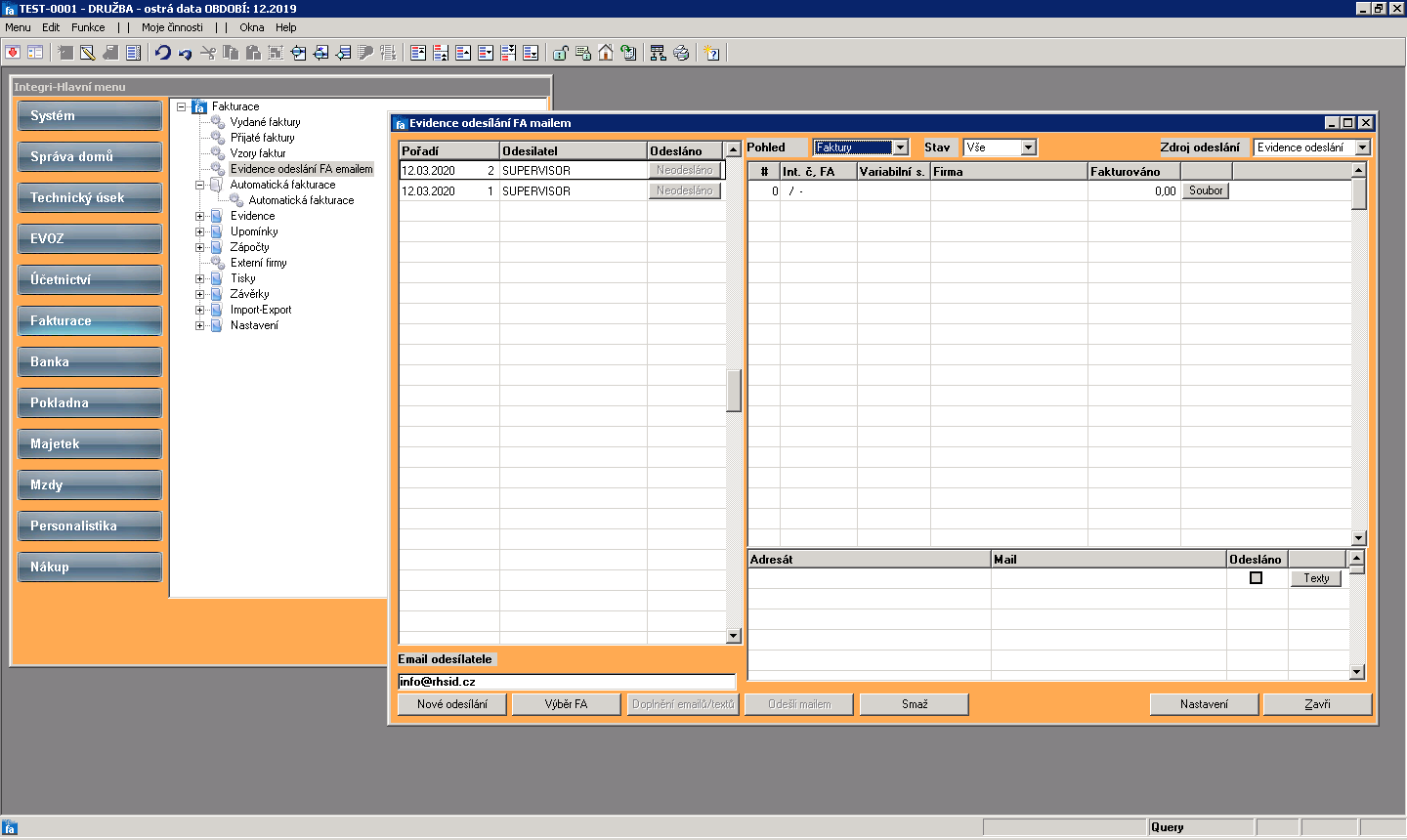Click the house Home icon in toolbar
This screenshot has width=1407, height=840.
[606, 53]
